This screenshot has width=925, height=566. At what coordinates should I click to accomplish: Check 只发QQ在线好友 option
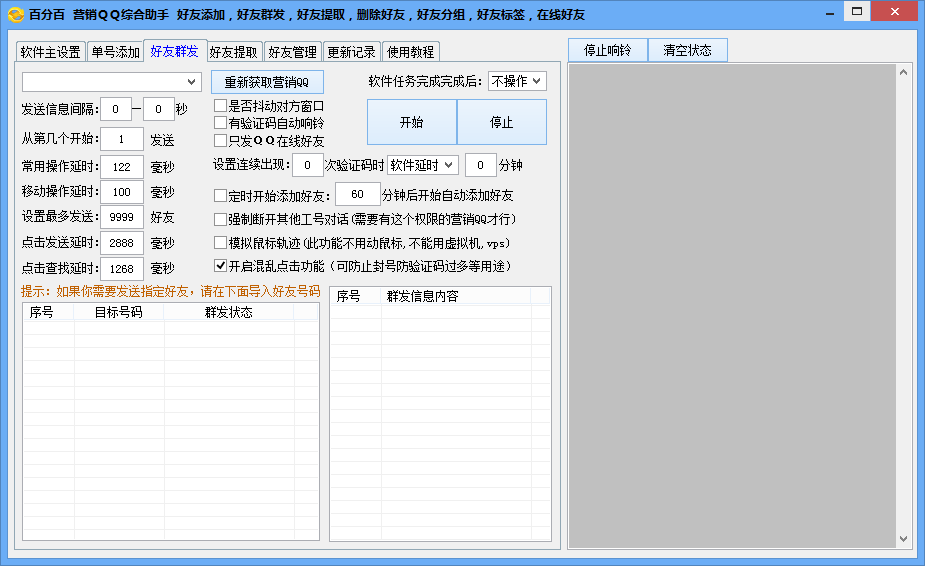tap(220, 140)
